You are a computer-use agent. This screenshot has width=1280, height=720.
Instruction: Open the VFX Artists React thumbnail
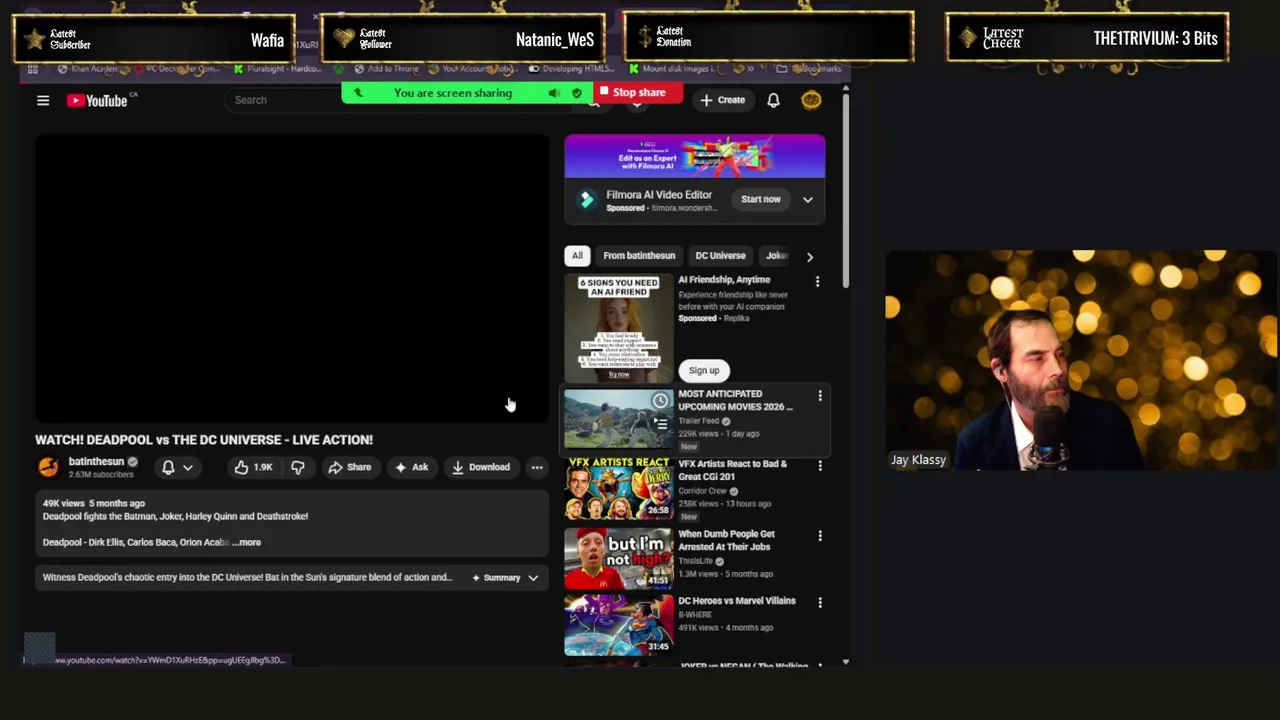[619, 489]
